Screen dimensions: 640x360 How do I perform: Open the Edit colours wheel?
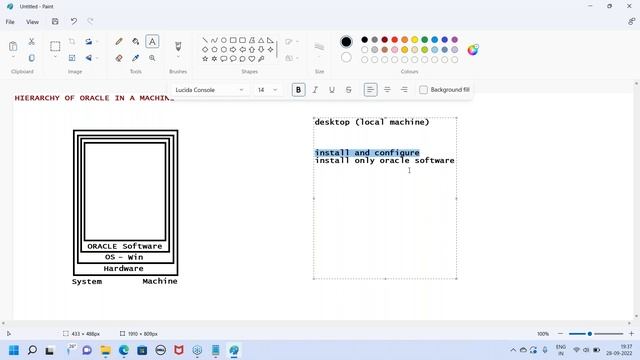[473, 50]
